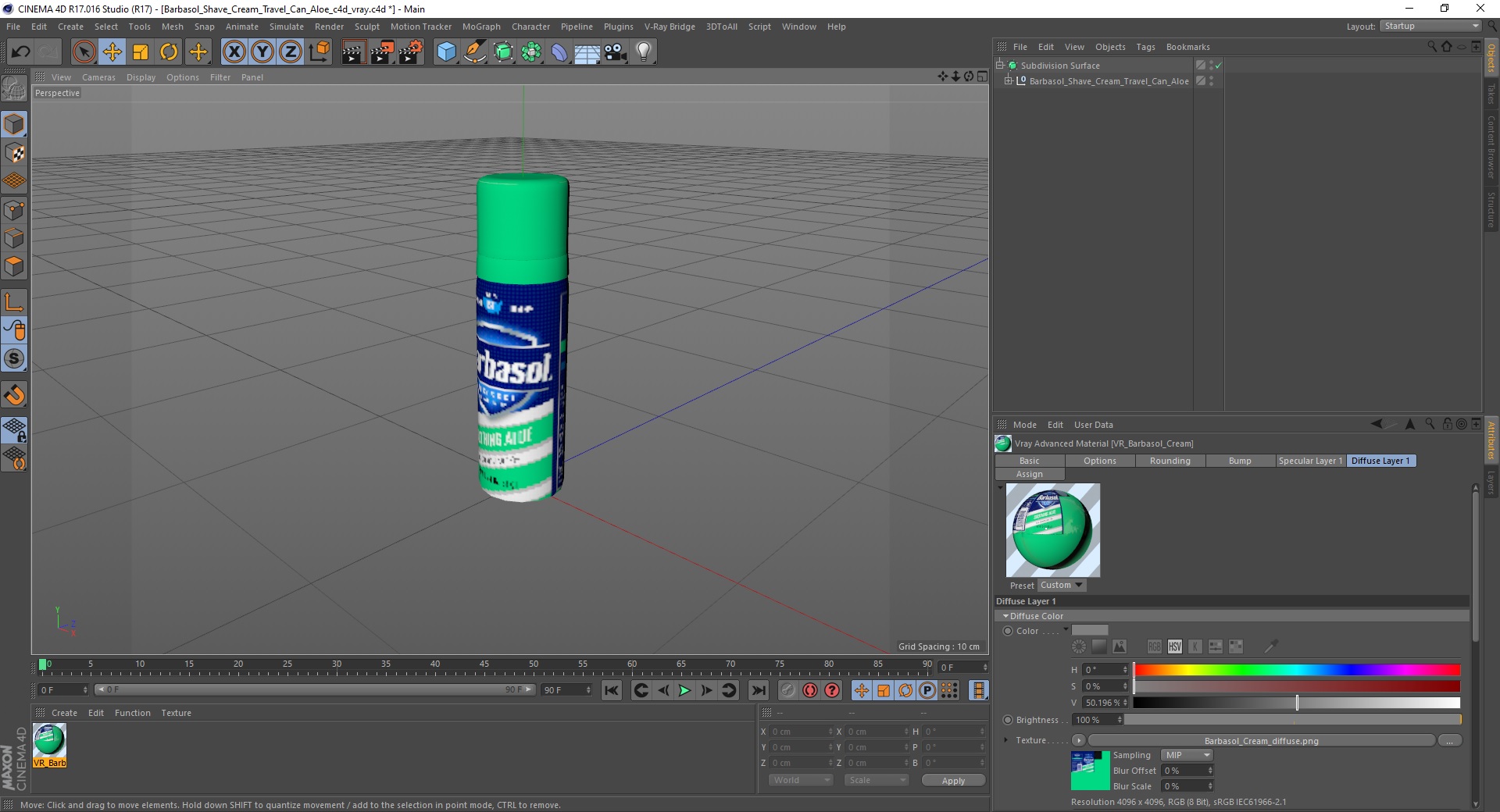
Task: Switch to the Rounding tab
Action: point(1170,461)
